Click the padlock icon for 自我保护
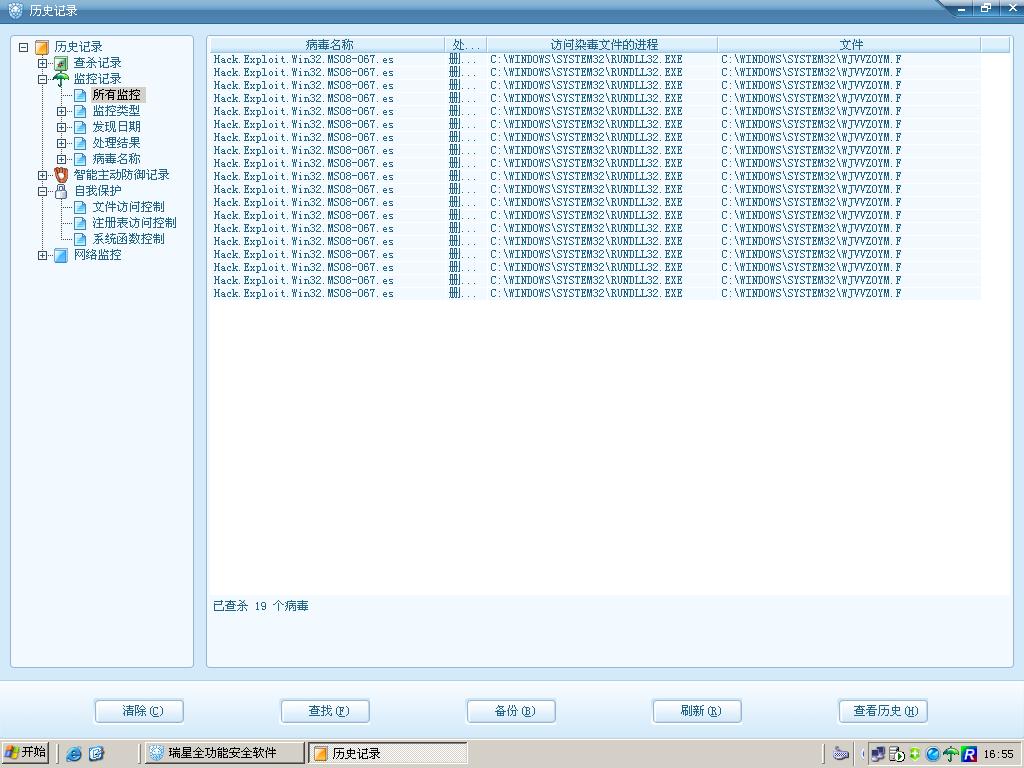The width and height of the screenshot is (1024, 768). coord(61,191)
